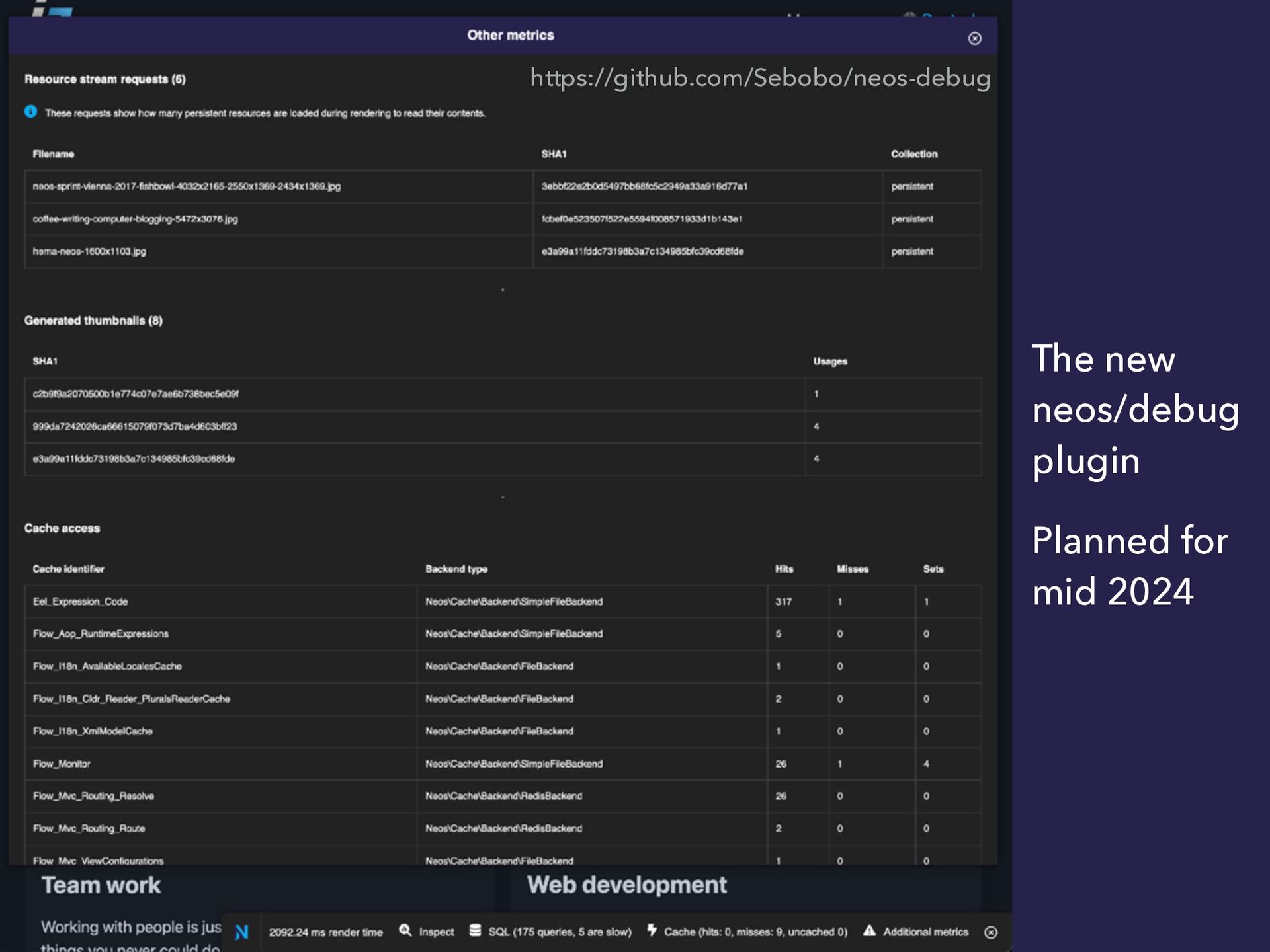Select the neos-sprint-vienna-2017-fishbowl filename row
This screenshot has width=1270, height=952.
[x=503, y=186]
